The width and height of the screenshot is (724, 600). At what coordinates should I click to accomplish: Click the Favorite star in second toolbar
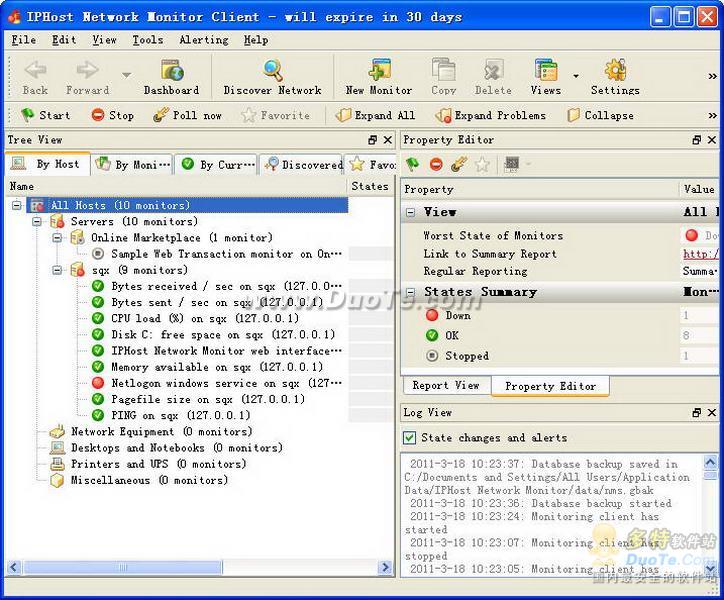(275, 115)
